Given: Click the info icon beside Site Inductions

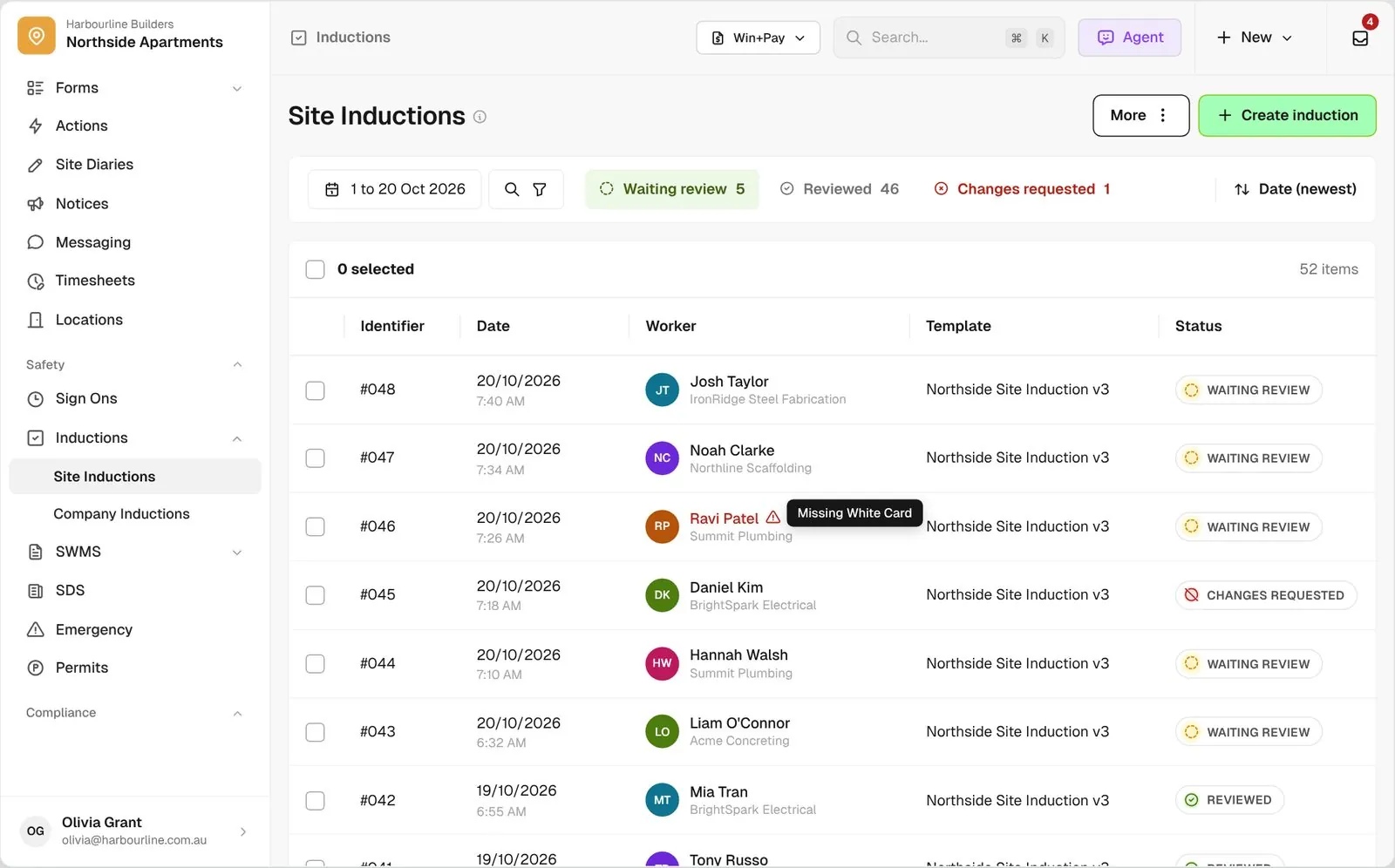Looking at the screenshot, I should (480, 117).
